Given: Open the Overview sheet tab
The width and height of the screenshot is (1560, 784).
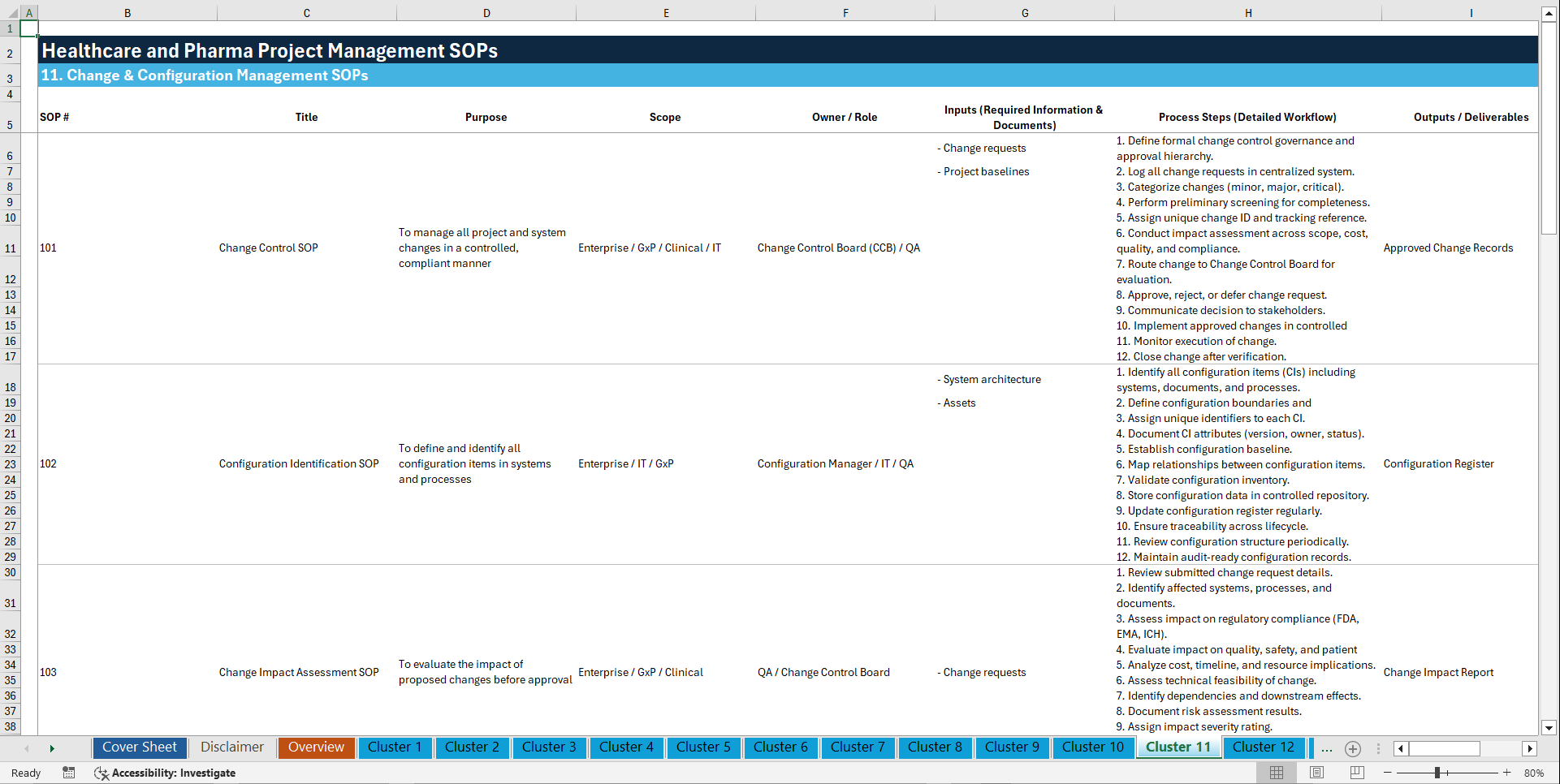Looking at the screenshot, I should 316,747.
